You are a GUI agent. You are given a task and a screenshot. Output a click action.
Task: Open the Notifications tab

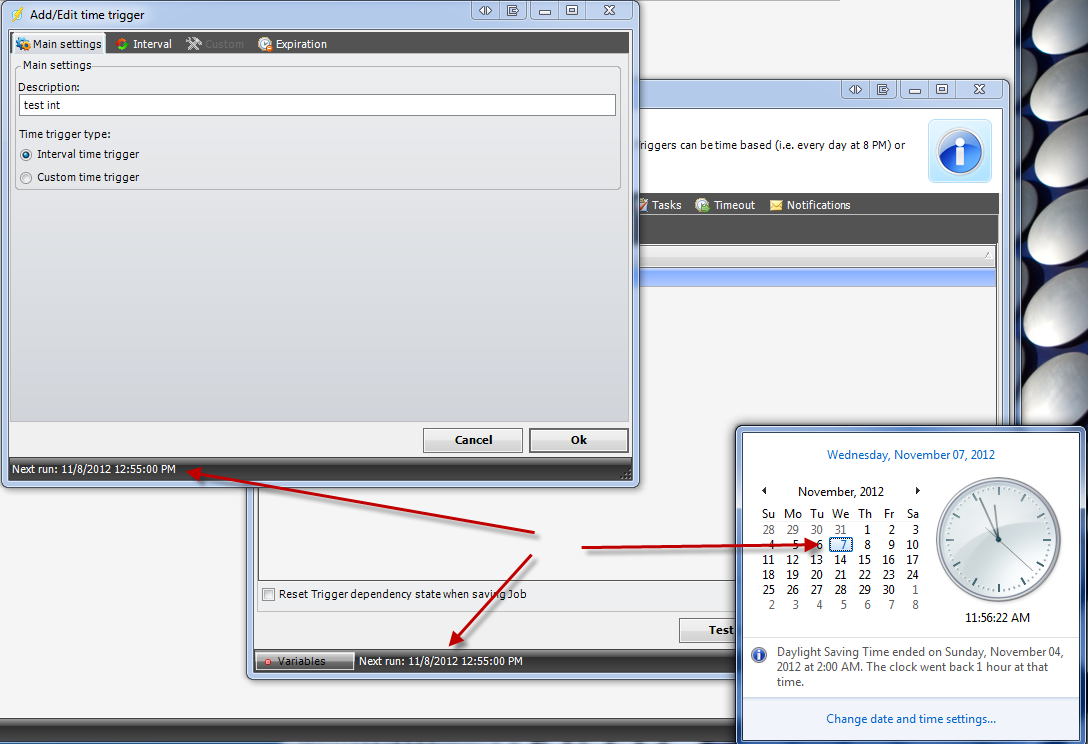810,205
